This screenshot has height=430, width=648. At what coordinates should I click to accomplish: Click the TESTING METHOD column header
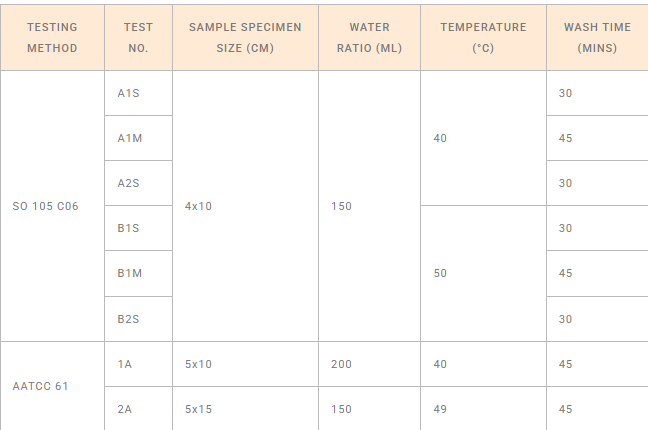pos(52,38)
